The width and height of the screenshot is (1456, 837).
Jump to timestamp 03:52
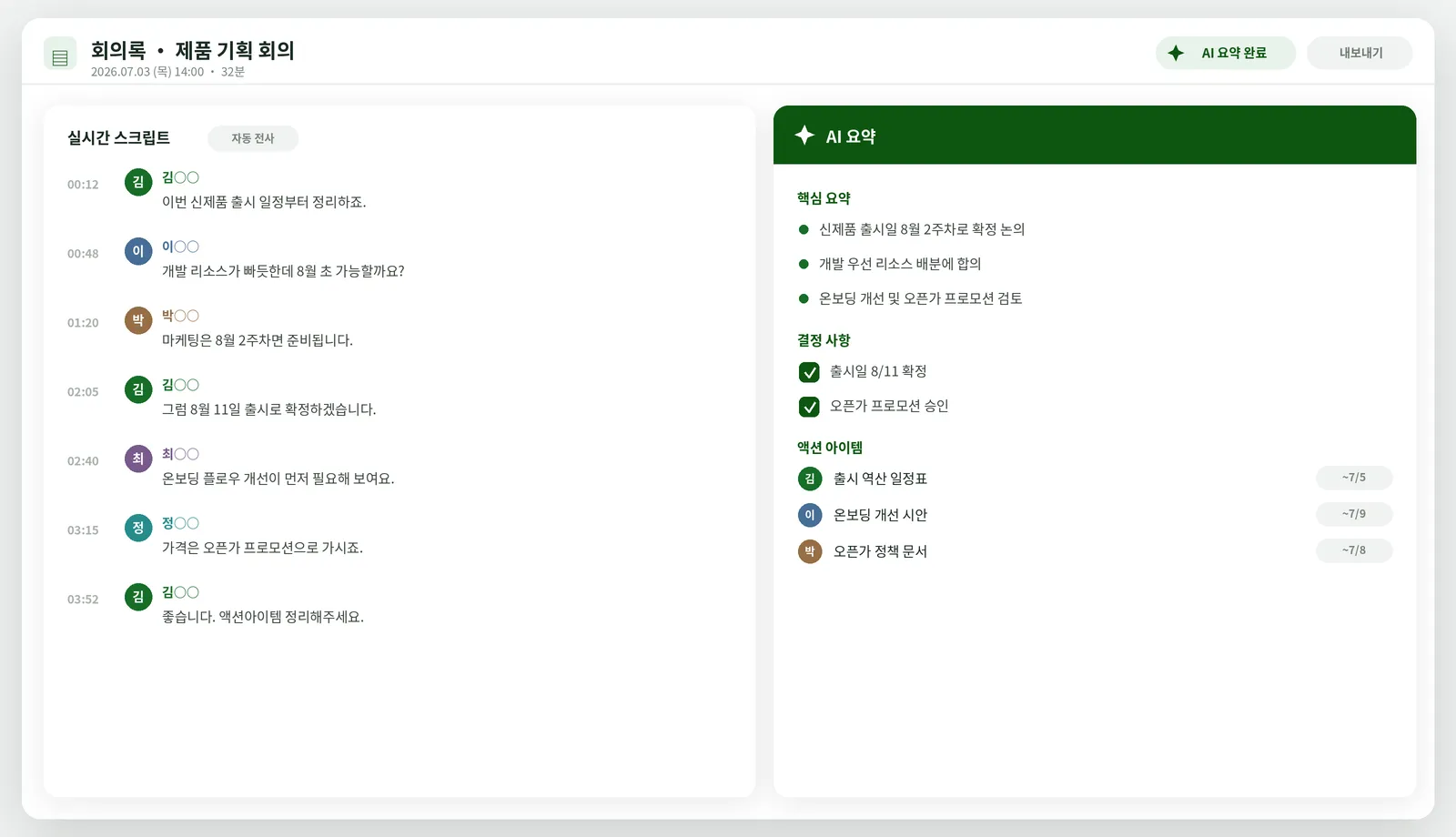coord(83,600)
